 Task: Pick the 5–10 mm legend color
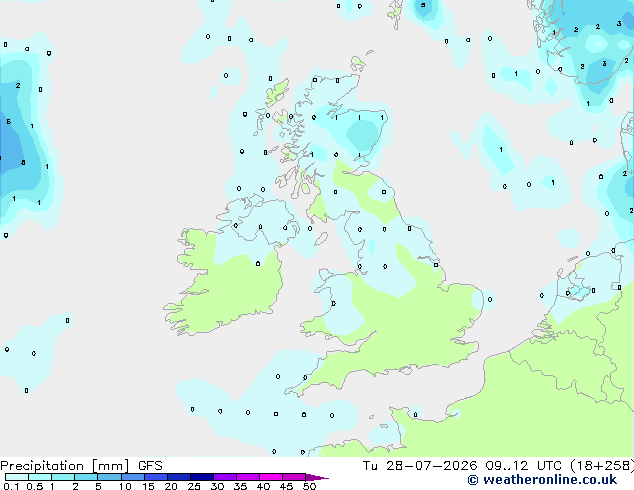pyautogui.click(x=109, y=477)
